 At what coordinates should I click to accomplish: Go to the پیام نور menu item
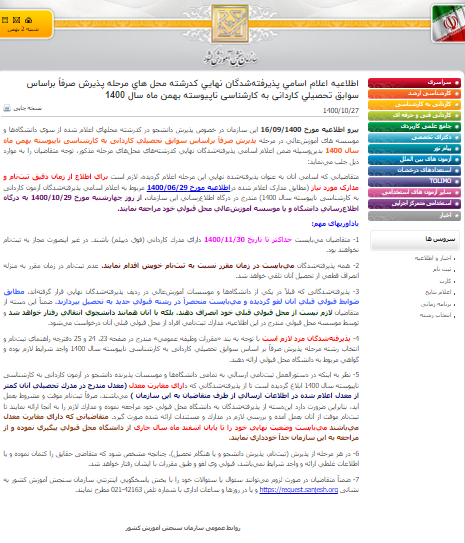(414, 149)
